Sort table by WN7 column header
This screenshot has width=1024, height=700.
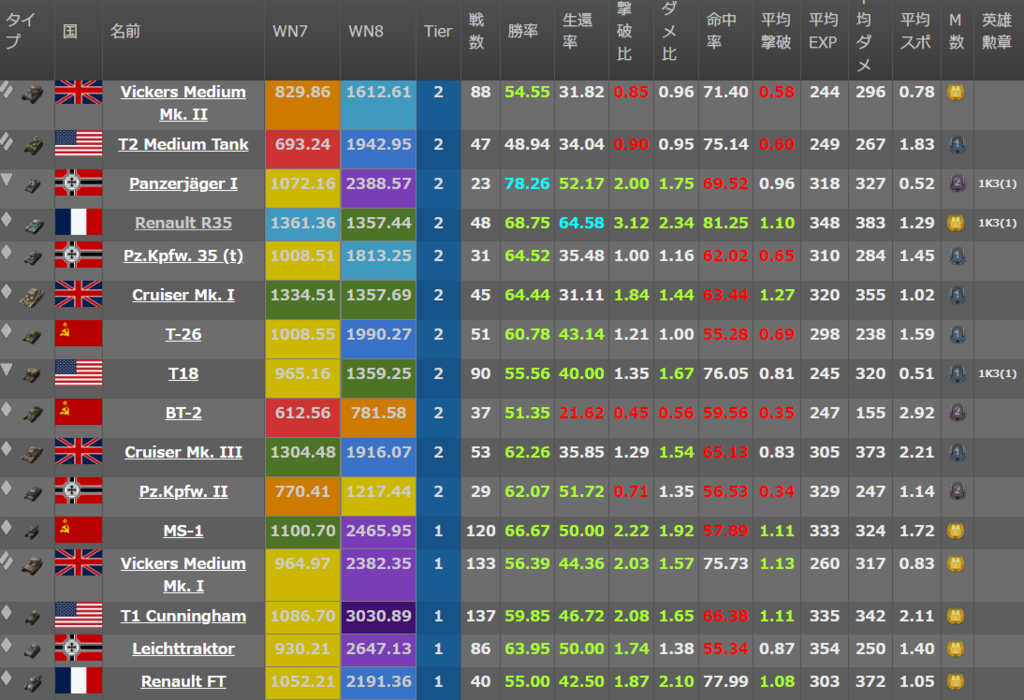[x=289, y=31]
